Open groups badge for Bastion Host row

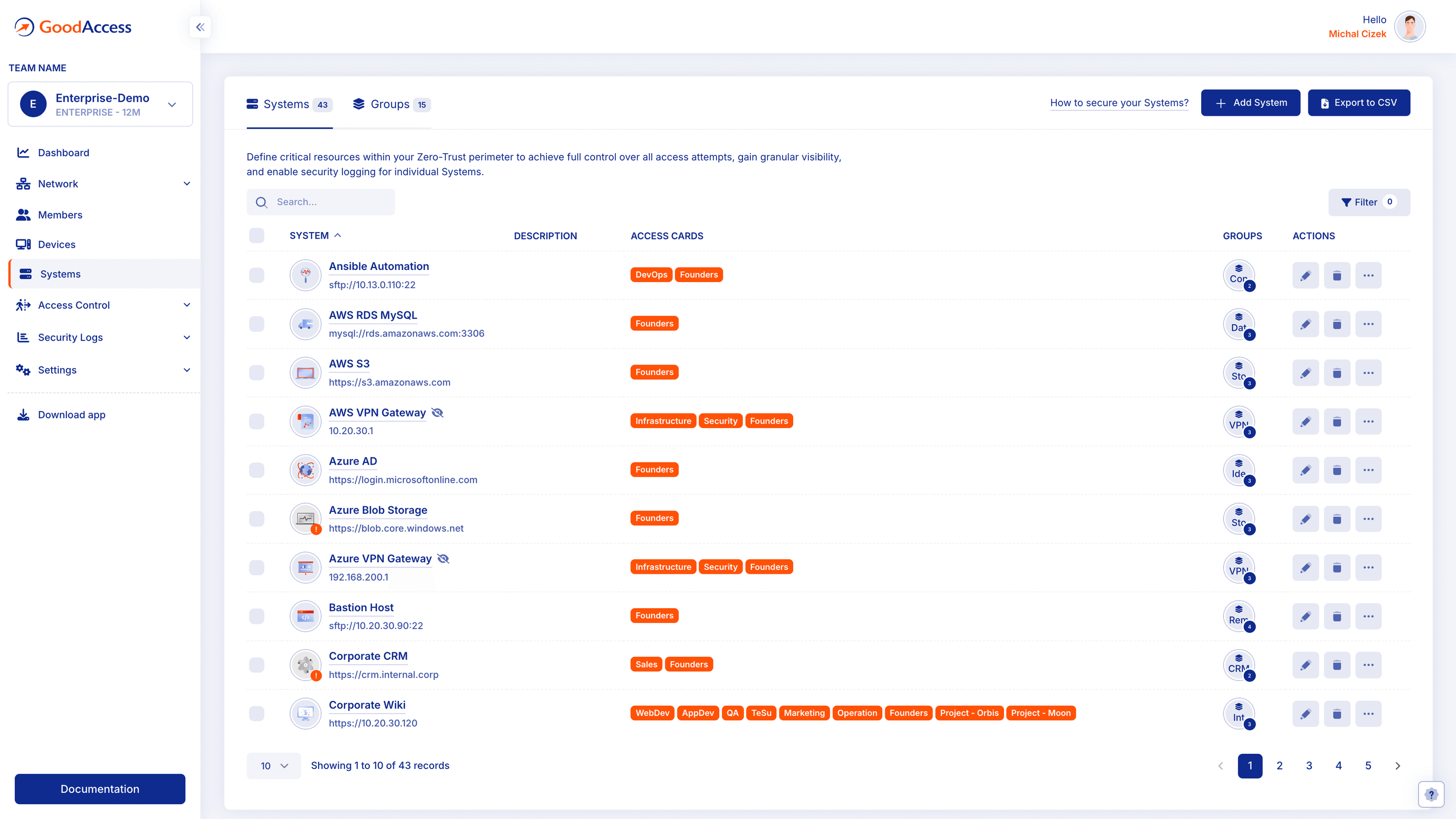1239,616
